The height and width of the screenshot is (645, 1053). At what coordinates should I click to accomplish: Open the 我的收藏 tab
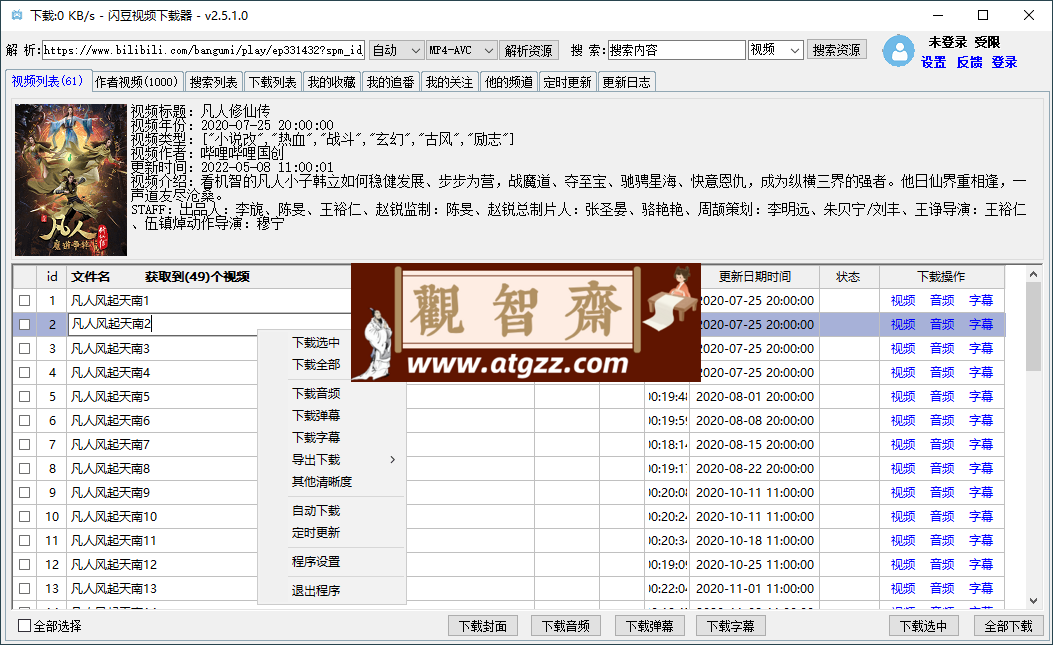click(x=332, y=82)
